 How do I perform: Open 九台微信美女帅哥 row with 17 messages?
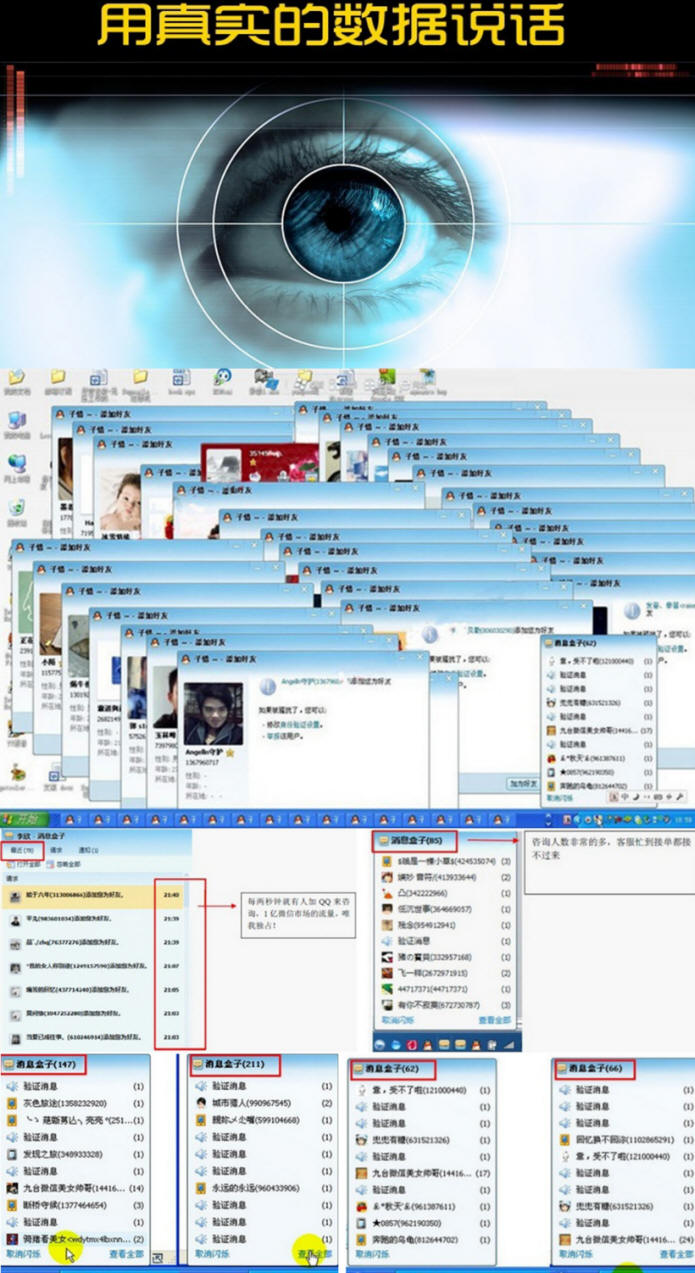pos(422,1173)
